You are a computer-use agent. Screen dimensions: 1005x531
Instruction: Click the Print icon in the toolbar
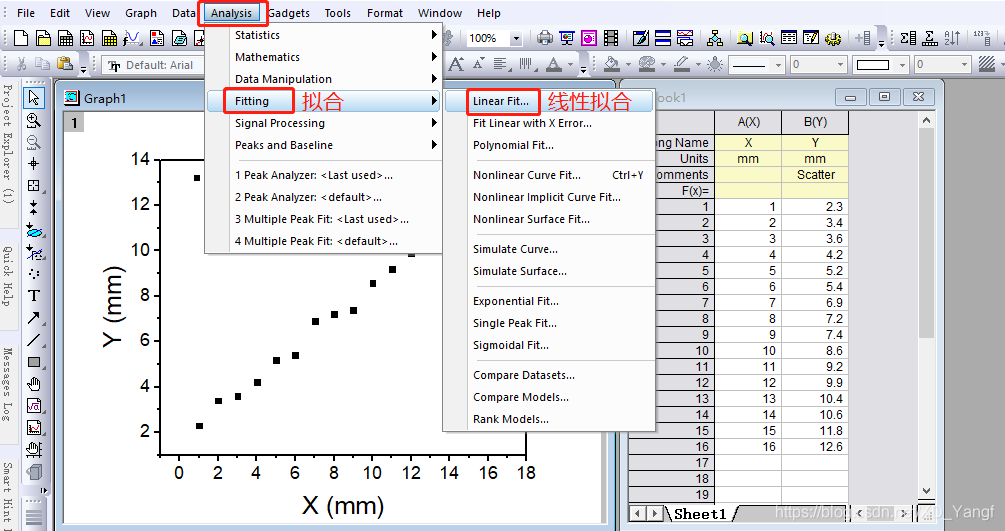point(545,38)
